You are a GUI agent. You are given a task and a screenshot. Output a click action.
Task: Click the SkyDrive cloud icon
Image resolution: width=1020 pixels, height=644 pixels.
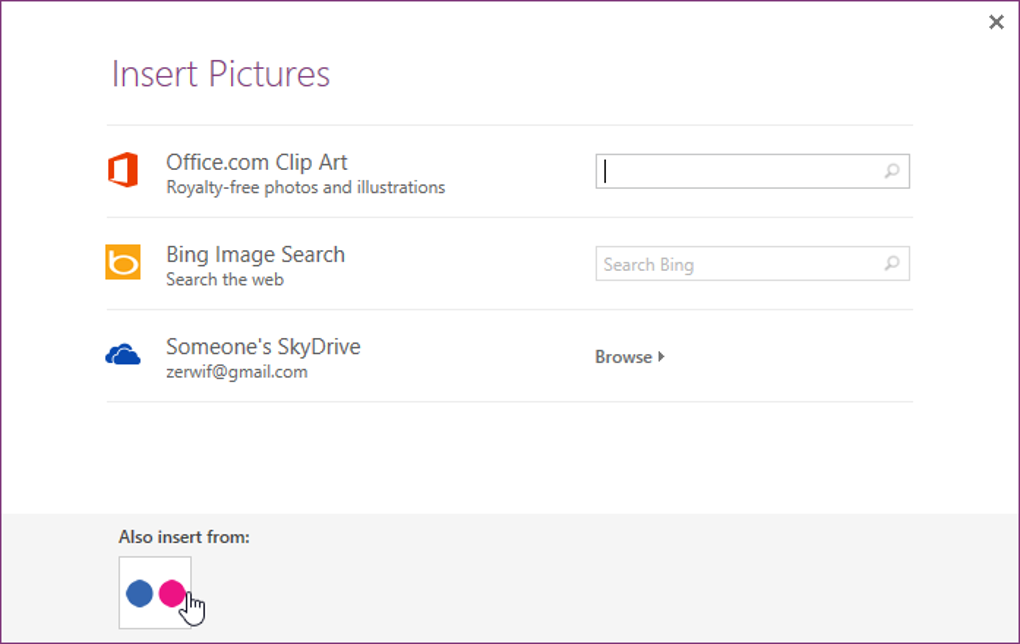coord(123,355)
